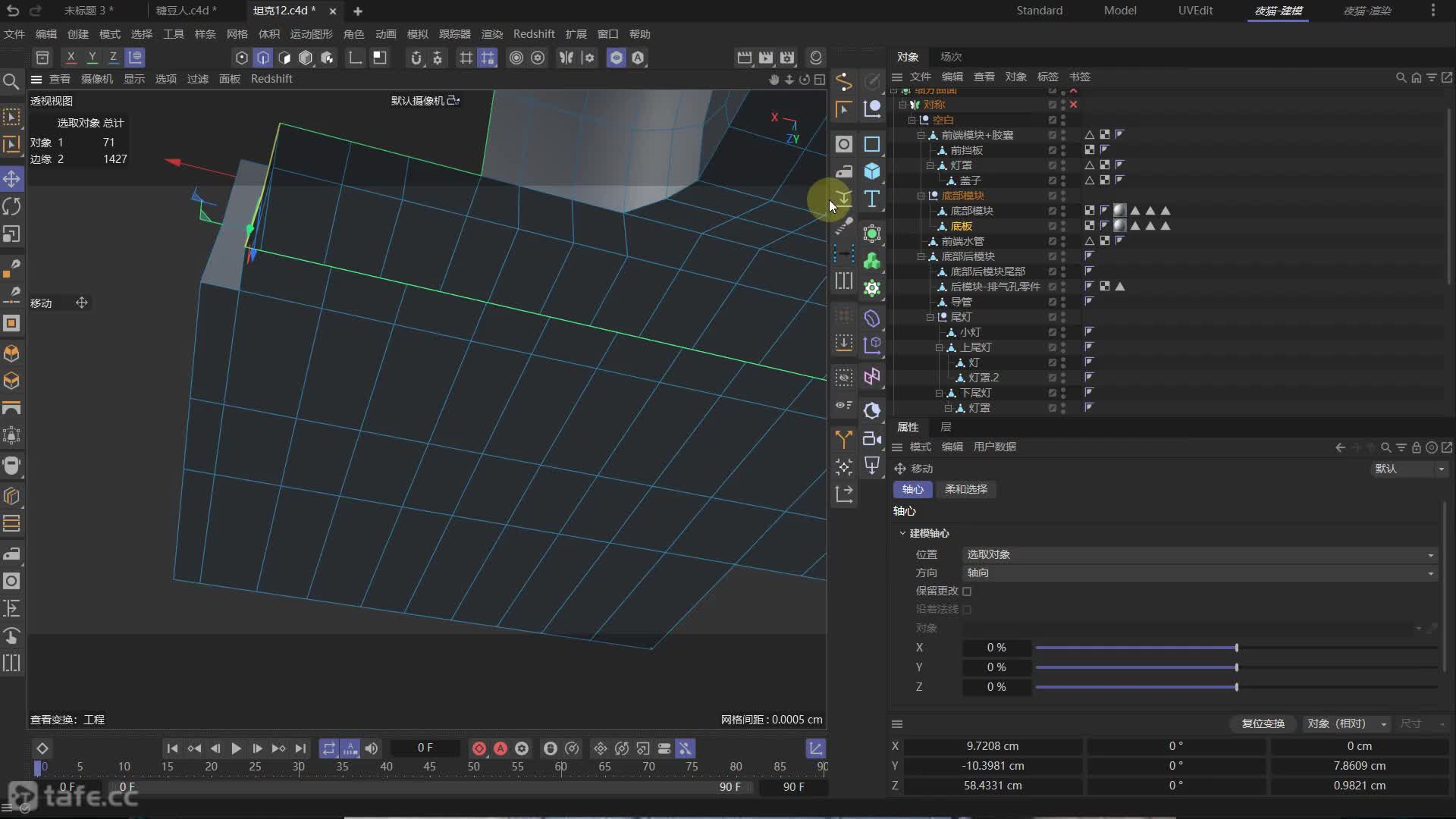Open the 渲染 main menu
1456x819 pixels.
pyautogui.click(x=492, y=34)
